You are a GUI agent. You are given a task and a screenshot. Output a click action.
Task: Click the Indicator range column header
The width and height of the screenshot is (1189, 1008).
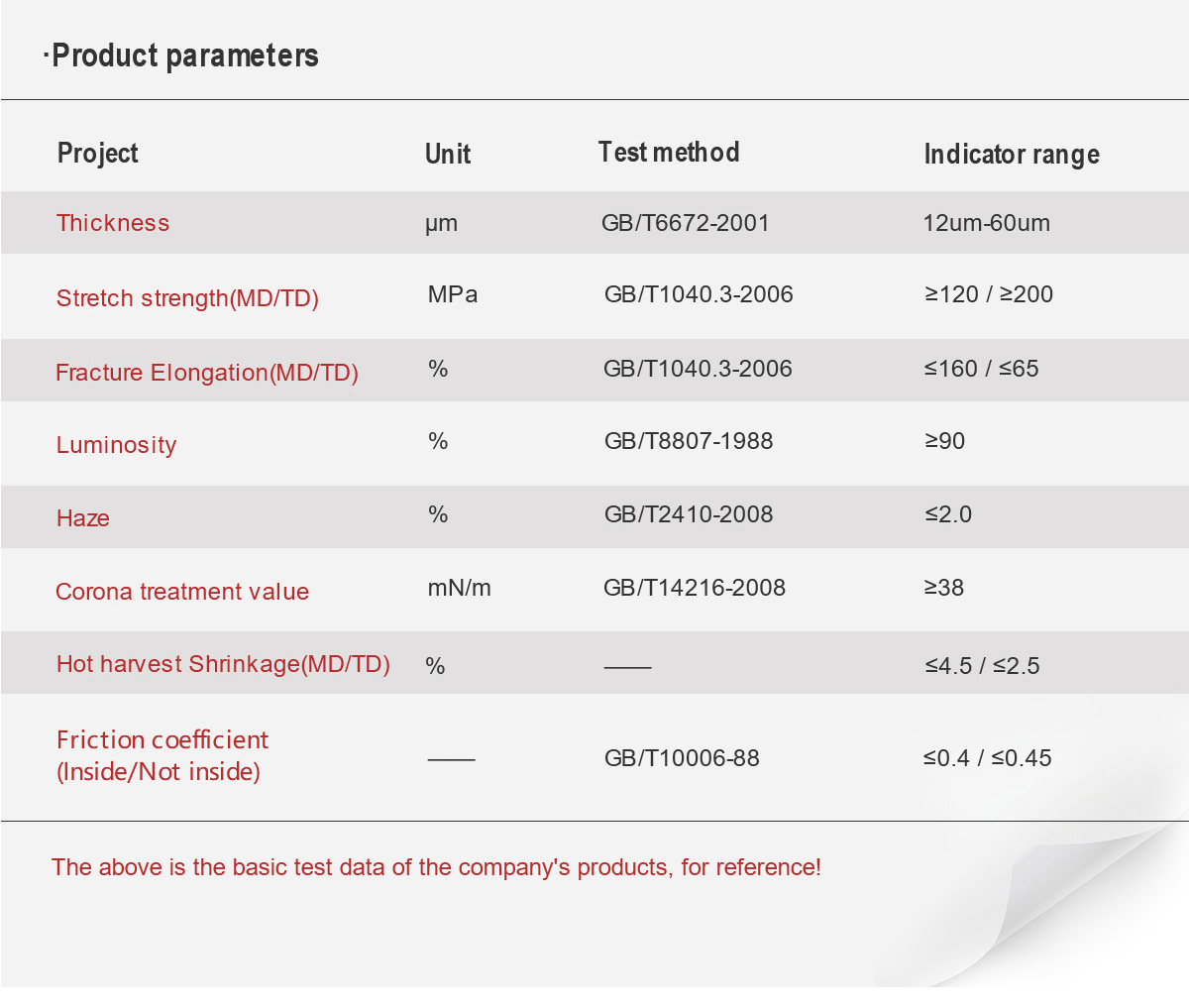coord(1012,155)
